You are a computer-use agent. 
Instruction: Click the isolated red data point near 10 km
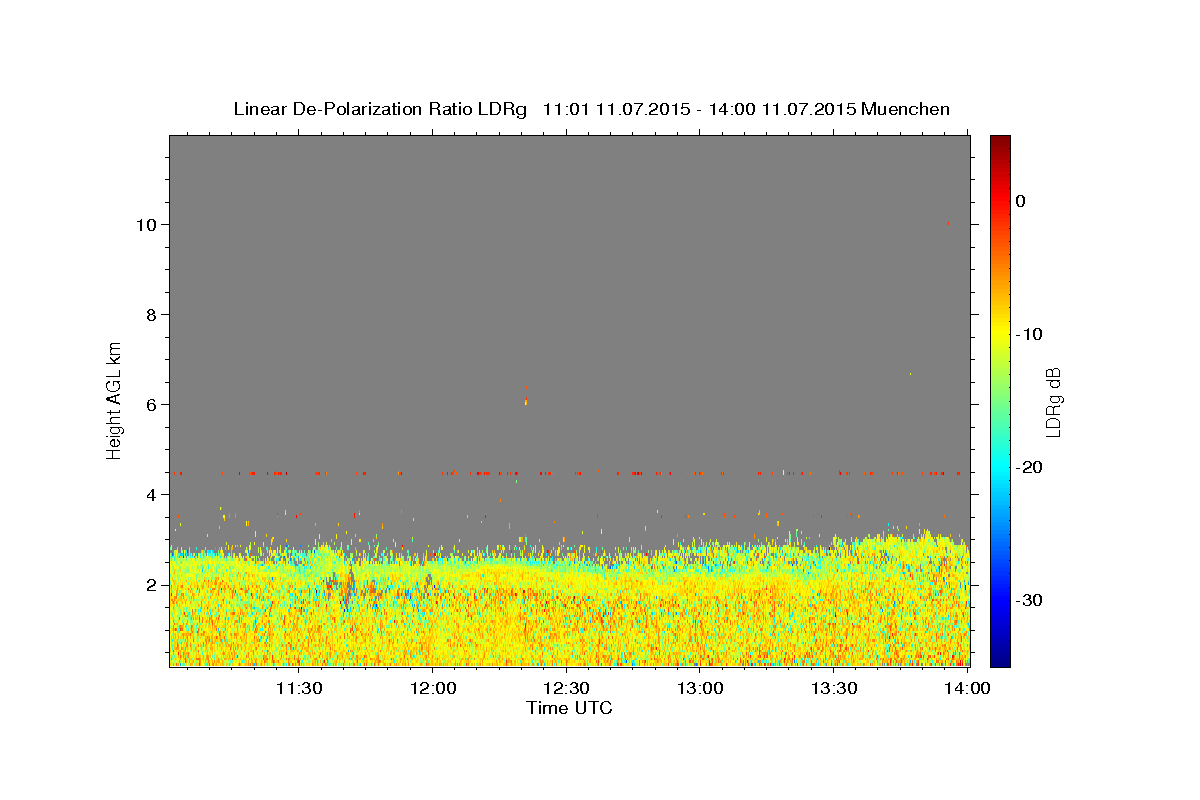point(948,224)
